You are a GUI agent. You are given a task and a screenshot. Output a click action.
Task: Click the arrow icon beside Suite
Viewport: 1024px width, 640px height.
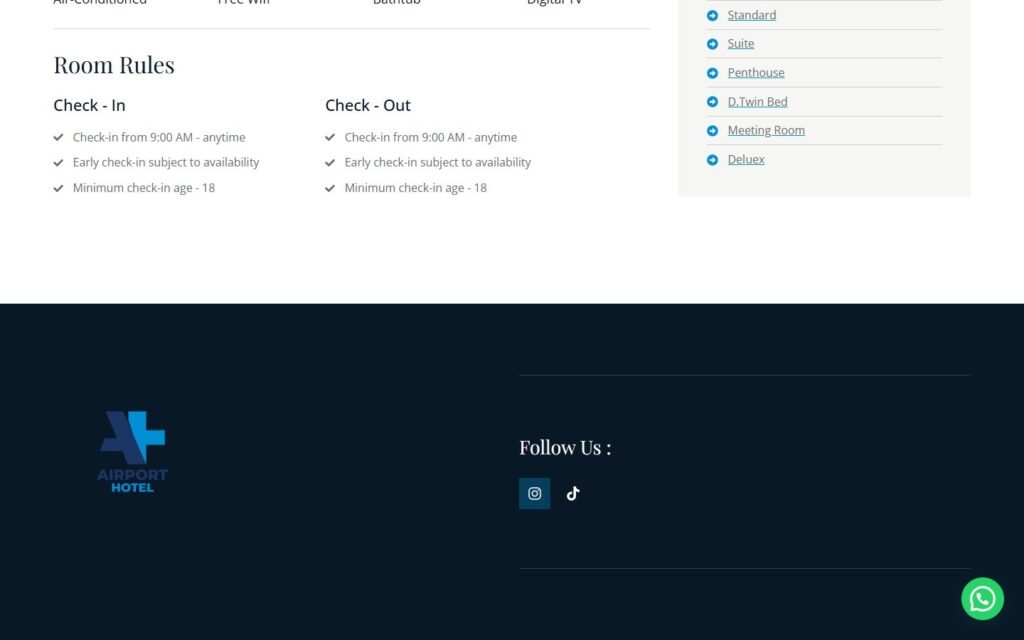(712, 44)
